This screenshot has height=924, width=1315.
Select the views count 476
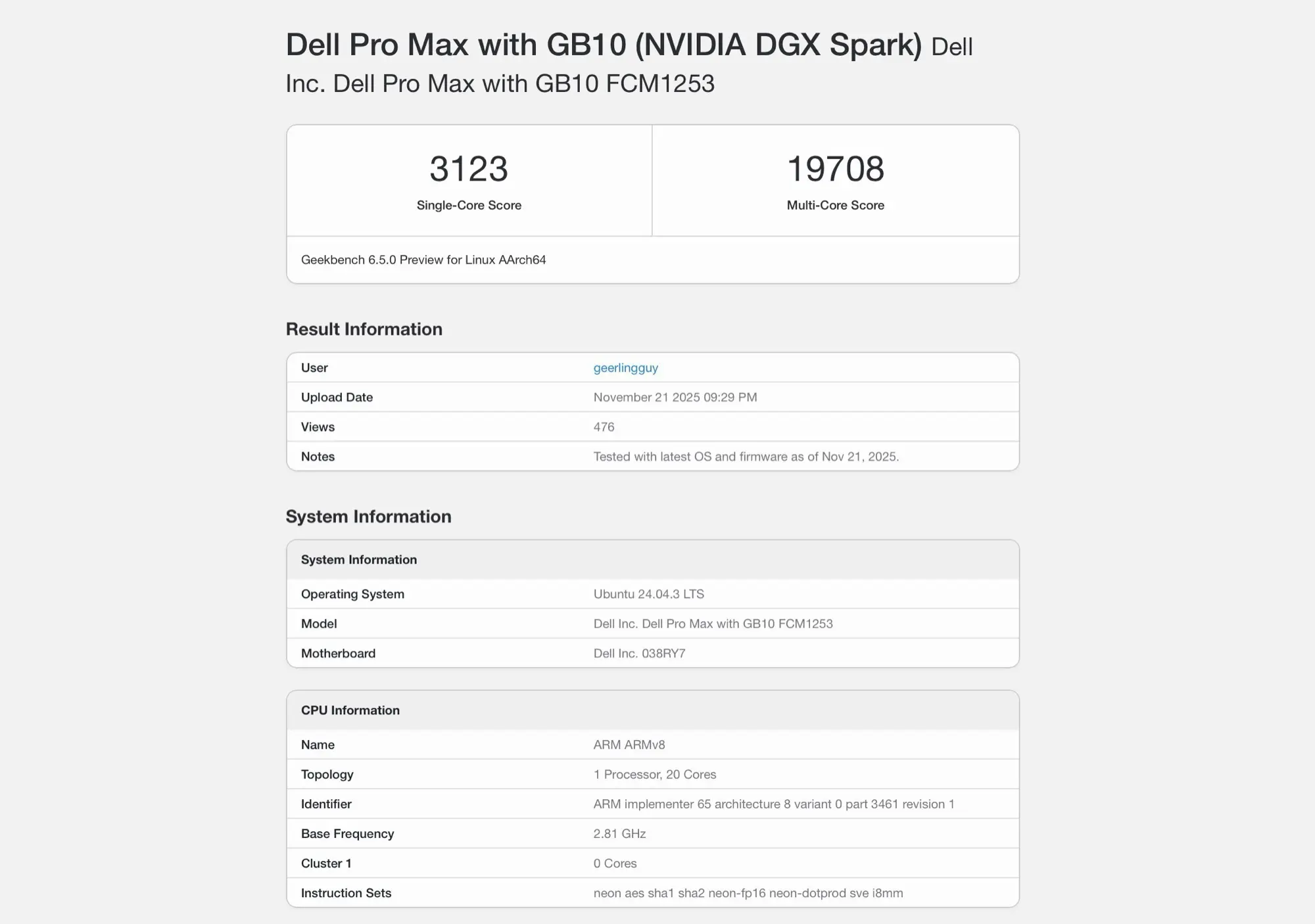click(604, 427)
